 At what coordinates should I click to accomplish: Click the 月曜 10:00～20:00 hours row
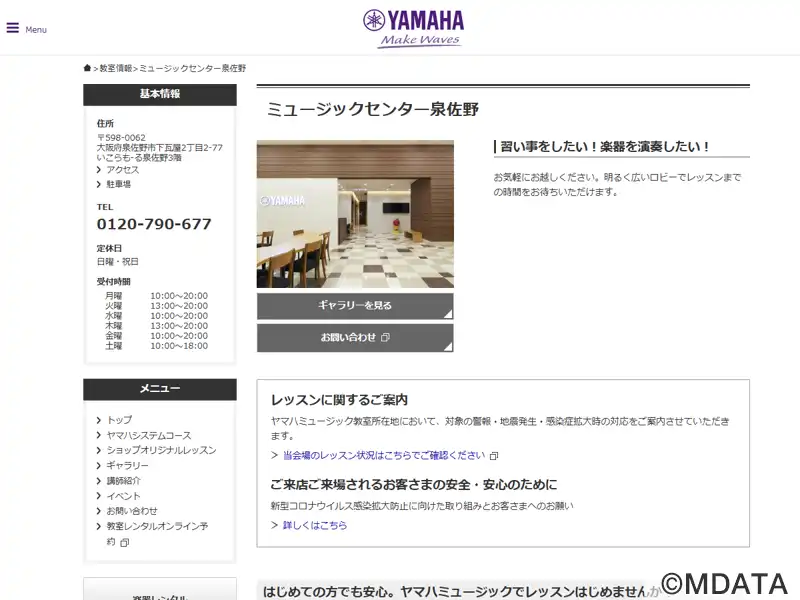point(156,296)
